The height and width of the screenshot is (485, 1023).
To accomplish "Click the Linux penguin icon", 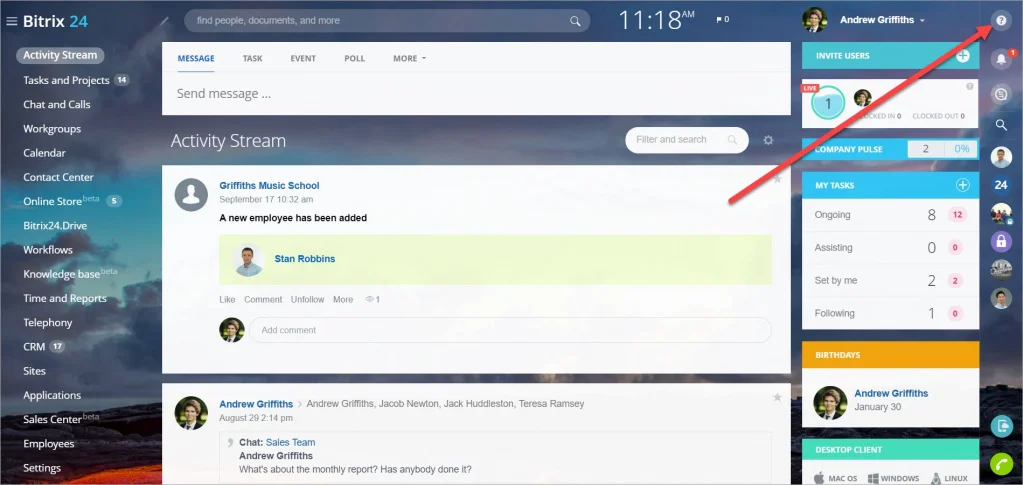I will [x=936, y=478].
